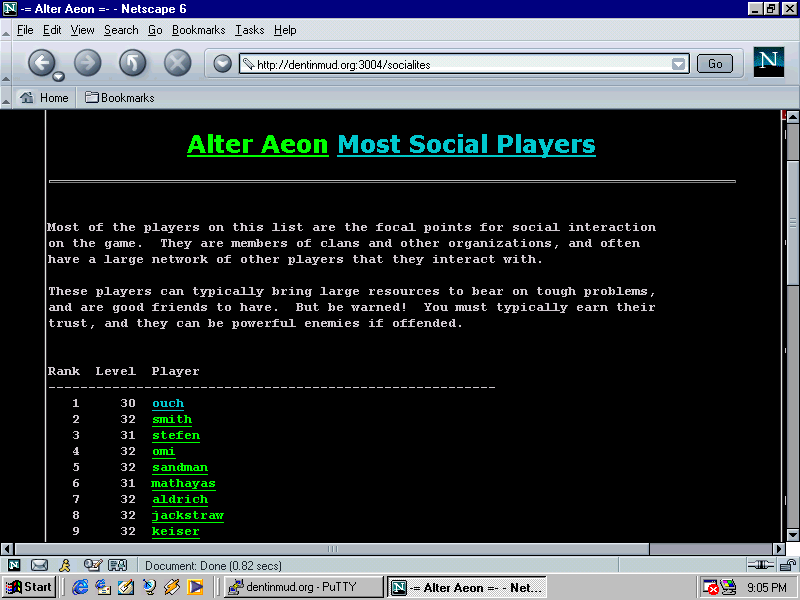Click the orange pencil quick launch icon
The image size is (800, 600).
click(172, 587)
